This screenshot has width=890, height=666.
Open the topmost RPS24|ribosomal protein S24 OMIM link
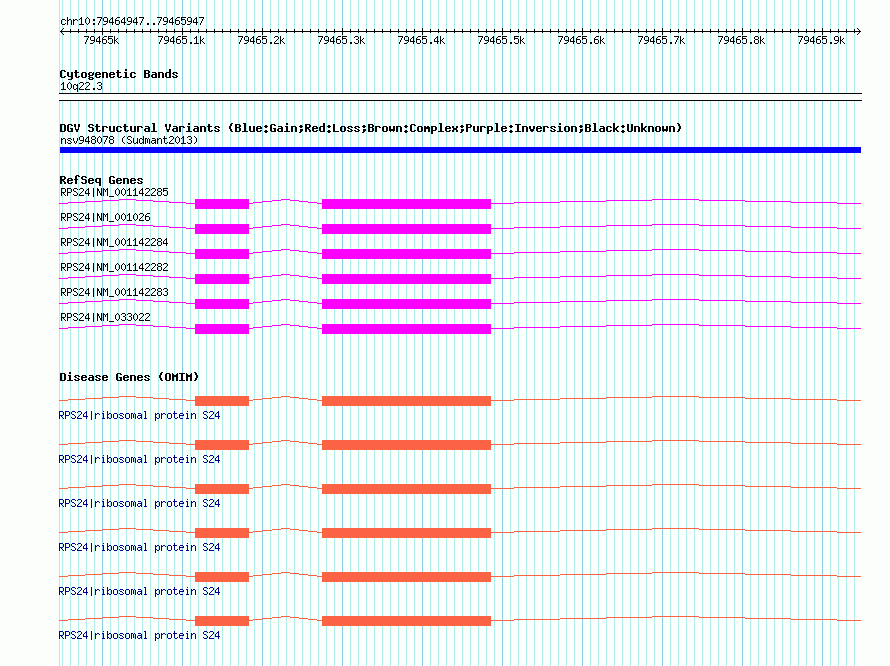click(139, 416)
